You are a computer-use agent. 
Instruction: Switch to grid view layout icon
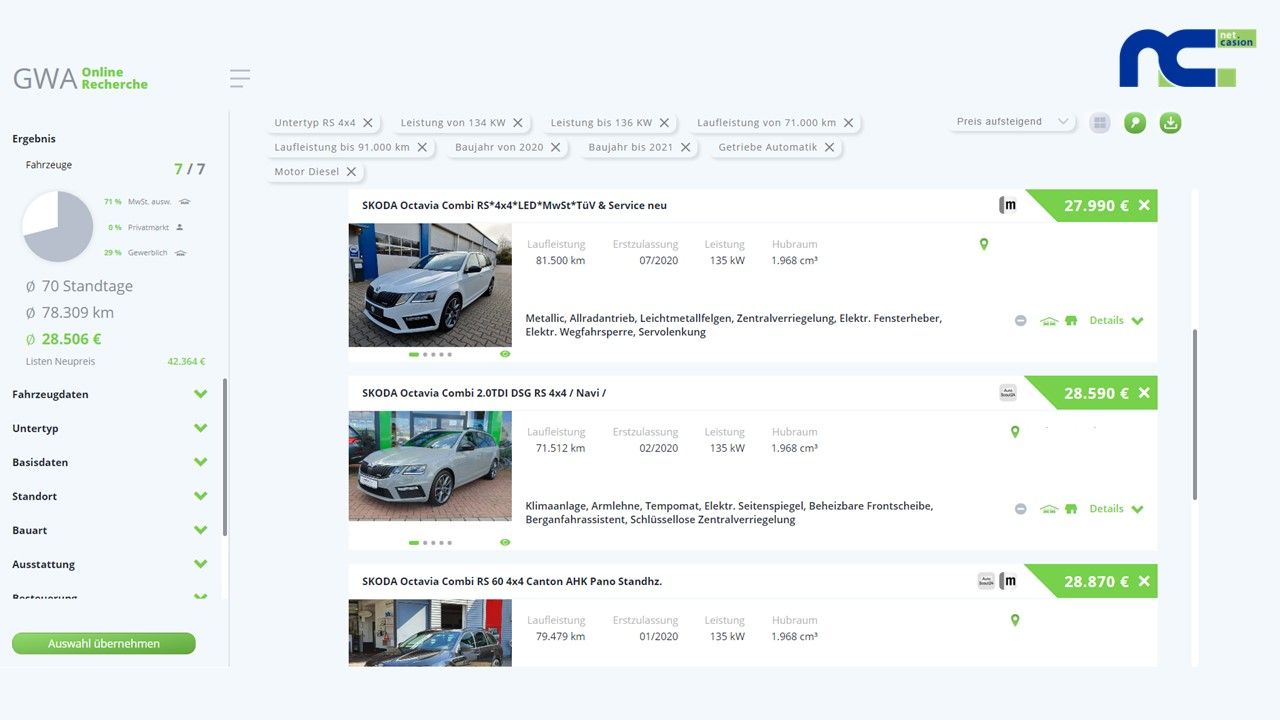[1100, 123]
